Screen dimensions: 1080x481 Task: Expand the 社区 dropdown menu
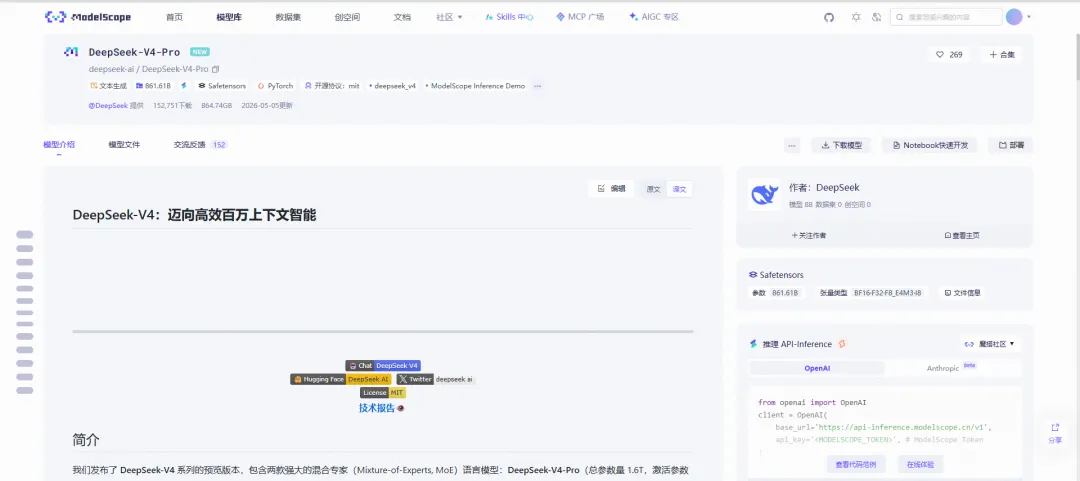click(449, 17)
